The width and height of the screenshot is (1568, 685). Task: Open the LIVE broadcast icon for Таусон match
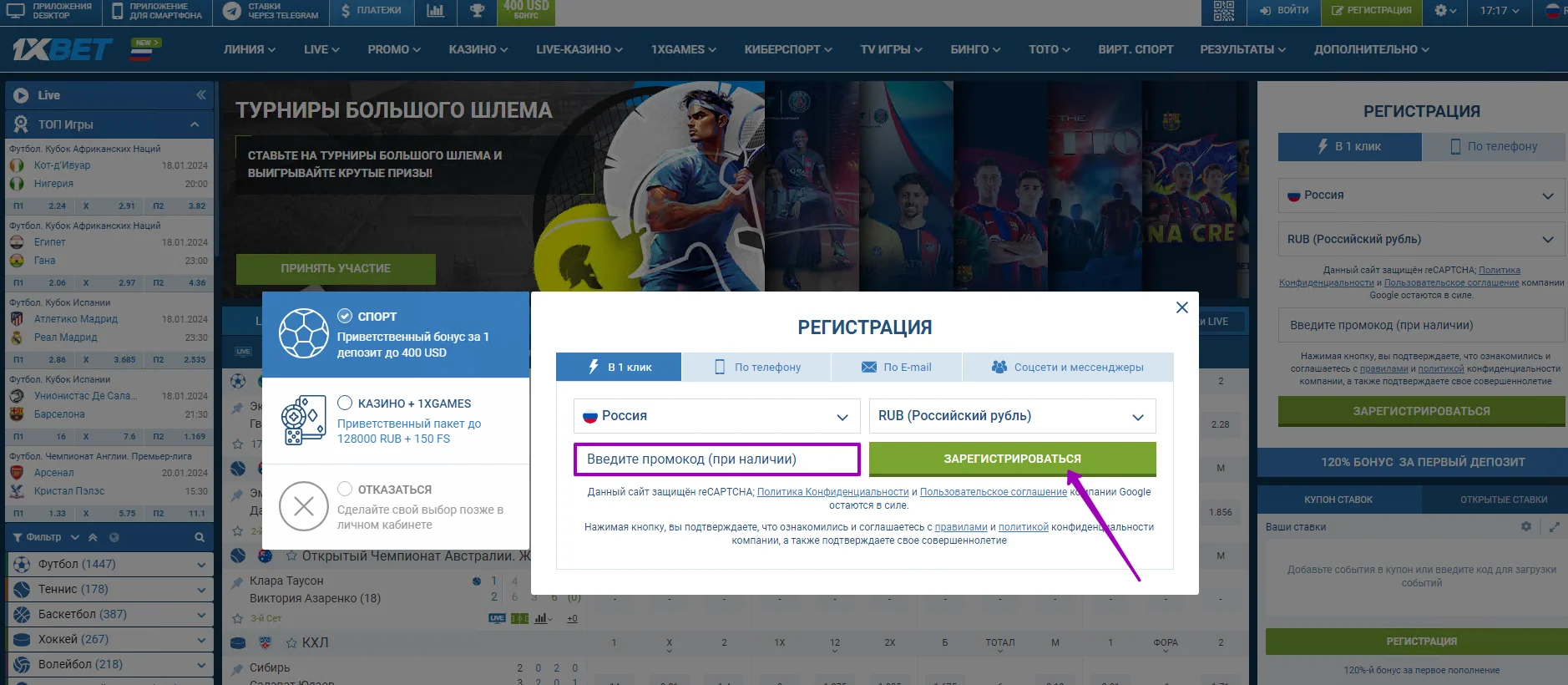[497, 618]
